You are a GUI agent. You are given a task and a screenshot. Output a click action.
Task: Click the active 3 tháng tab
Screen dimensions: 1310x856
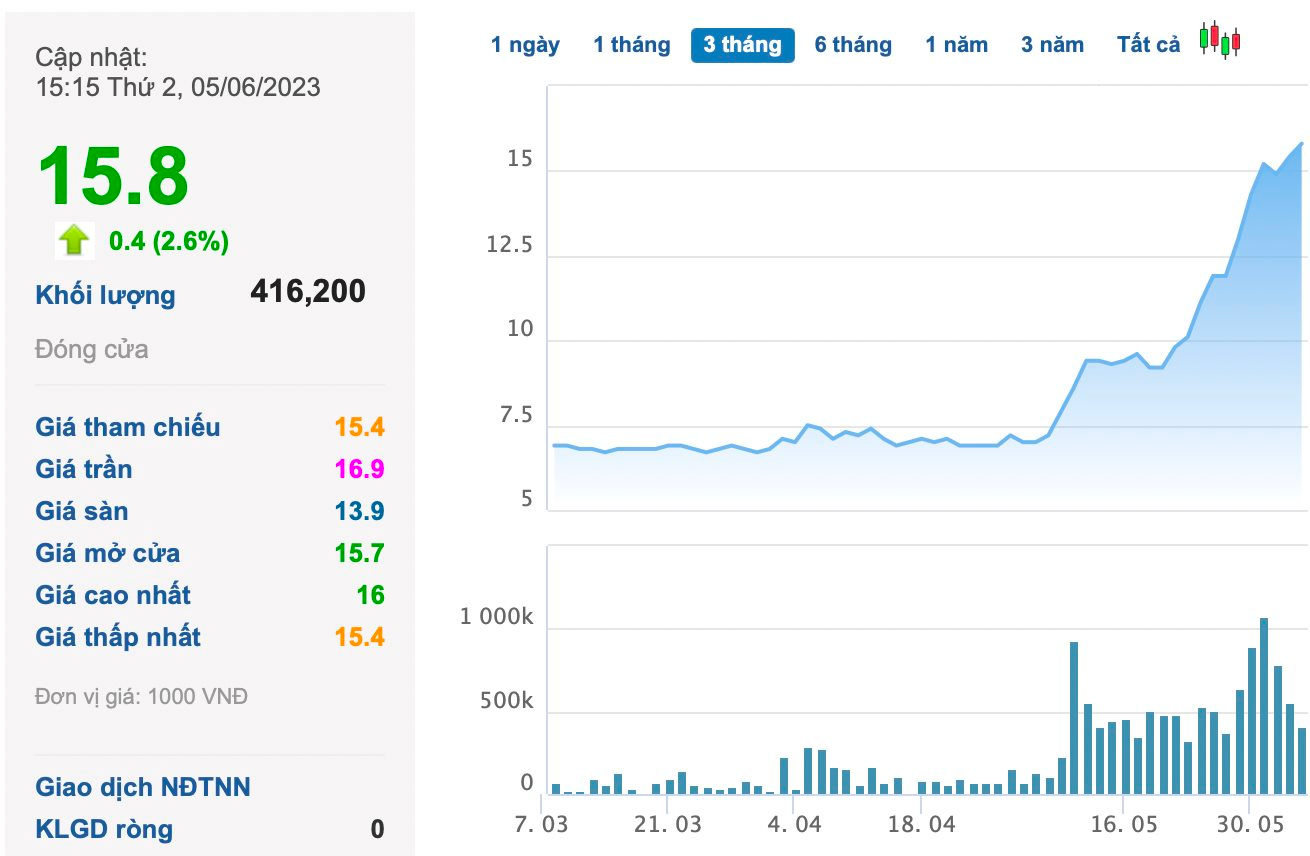[x=742, y=45]
